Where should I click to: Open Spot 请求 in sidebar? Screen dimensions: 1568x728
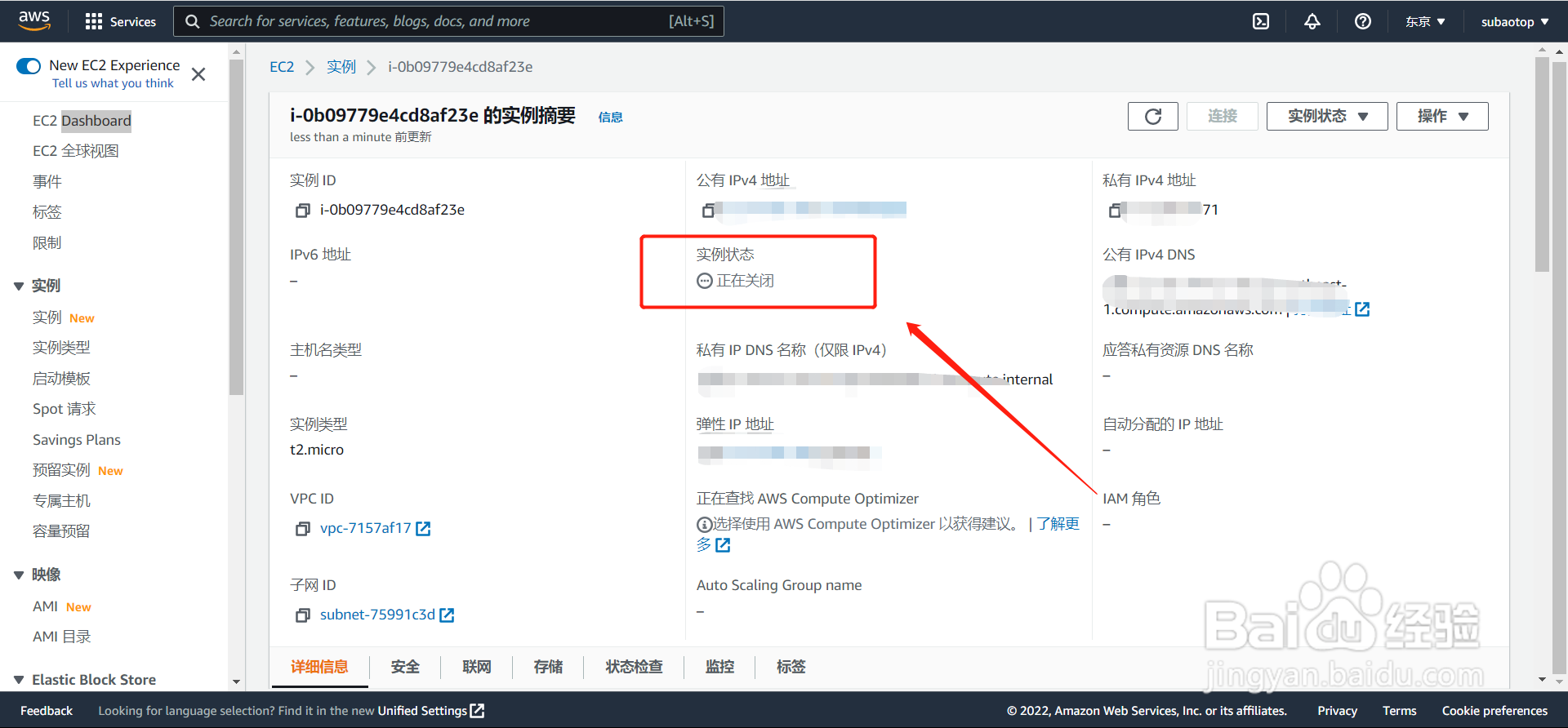coord(65,409)
